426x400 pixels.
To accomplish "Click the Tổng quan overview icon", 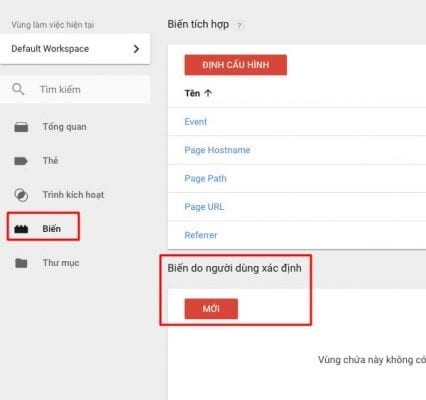I will pos(21,127).
